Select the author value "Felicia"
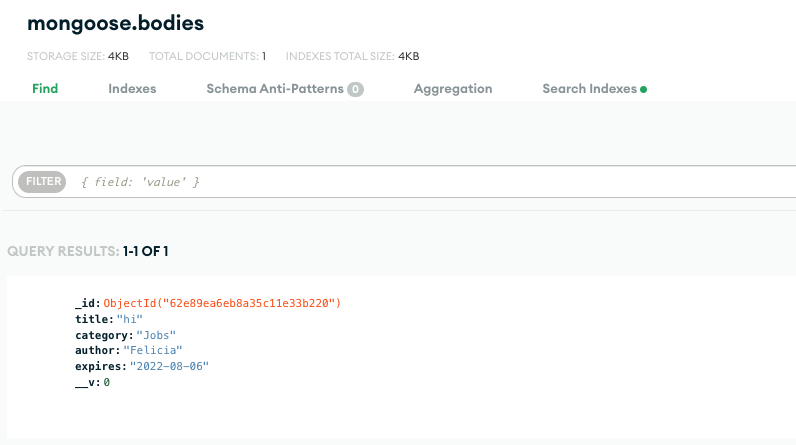This screenshot has width=796, height=445. click(154, 351)
